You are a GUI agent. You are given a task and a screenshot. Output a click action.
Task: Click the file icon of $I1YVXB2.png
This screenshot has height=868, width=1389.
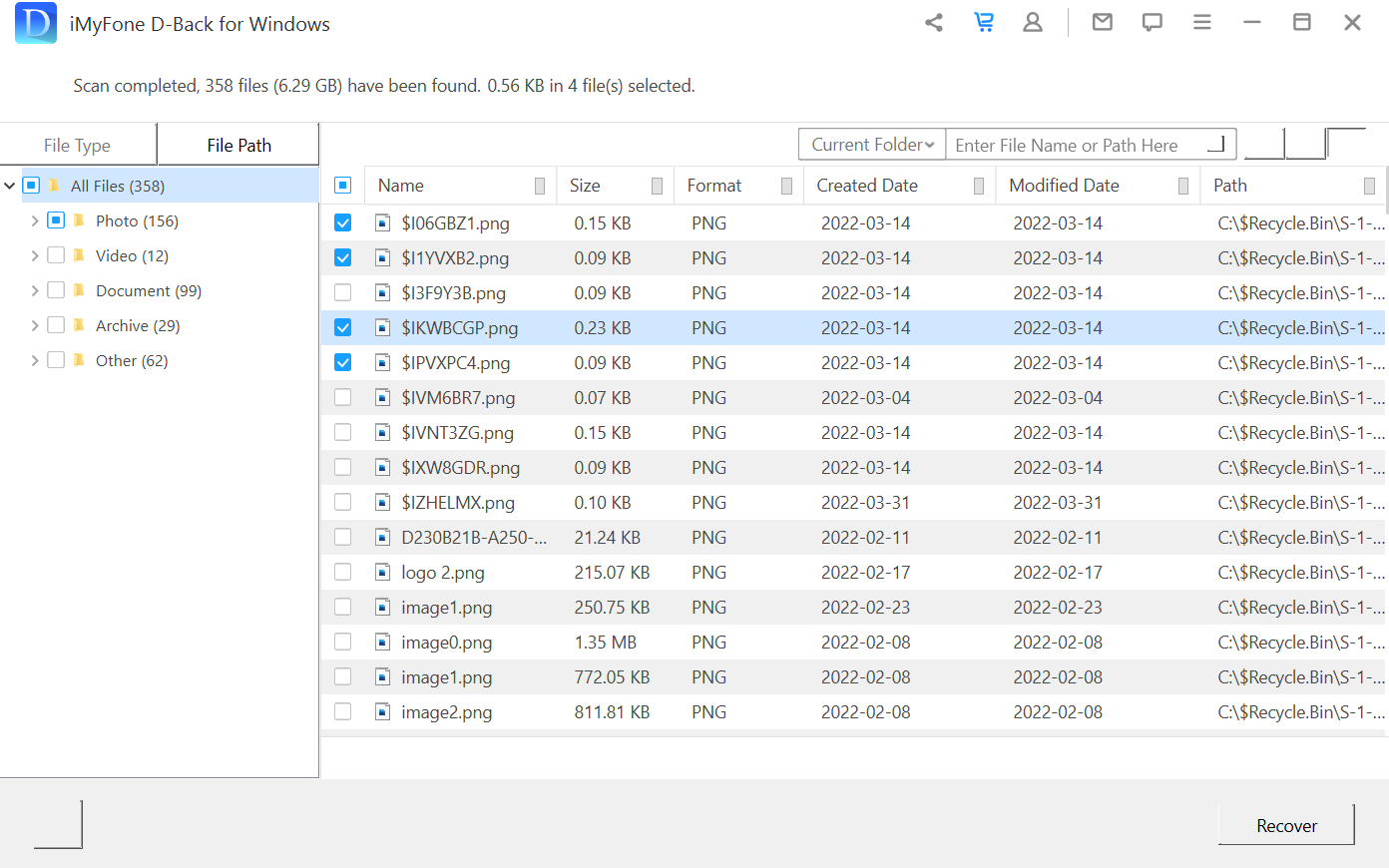coord(382,257)
